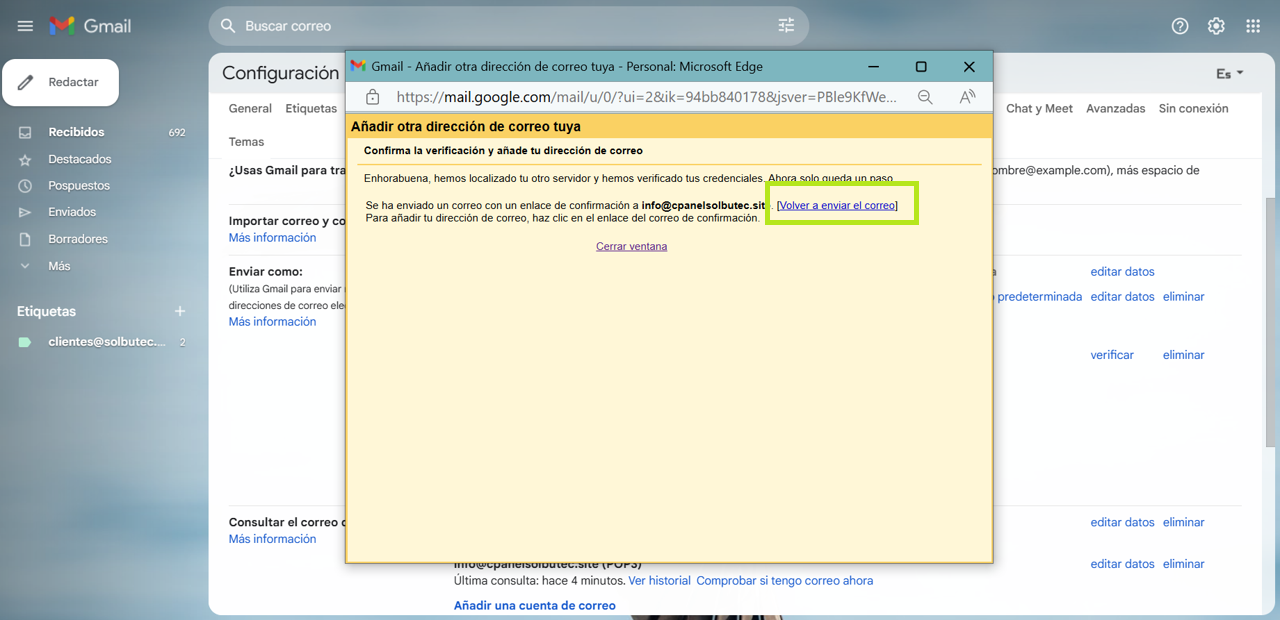Image resolution: width=1280 pixels, height=620 pixels.
Task: Click the Cerrar ventana link
Action: point(631,246)
